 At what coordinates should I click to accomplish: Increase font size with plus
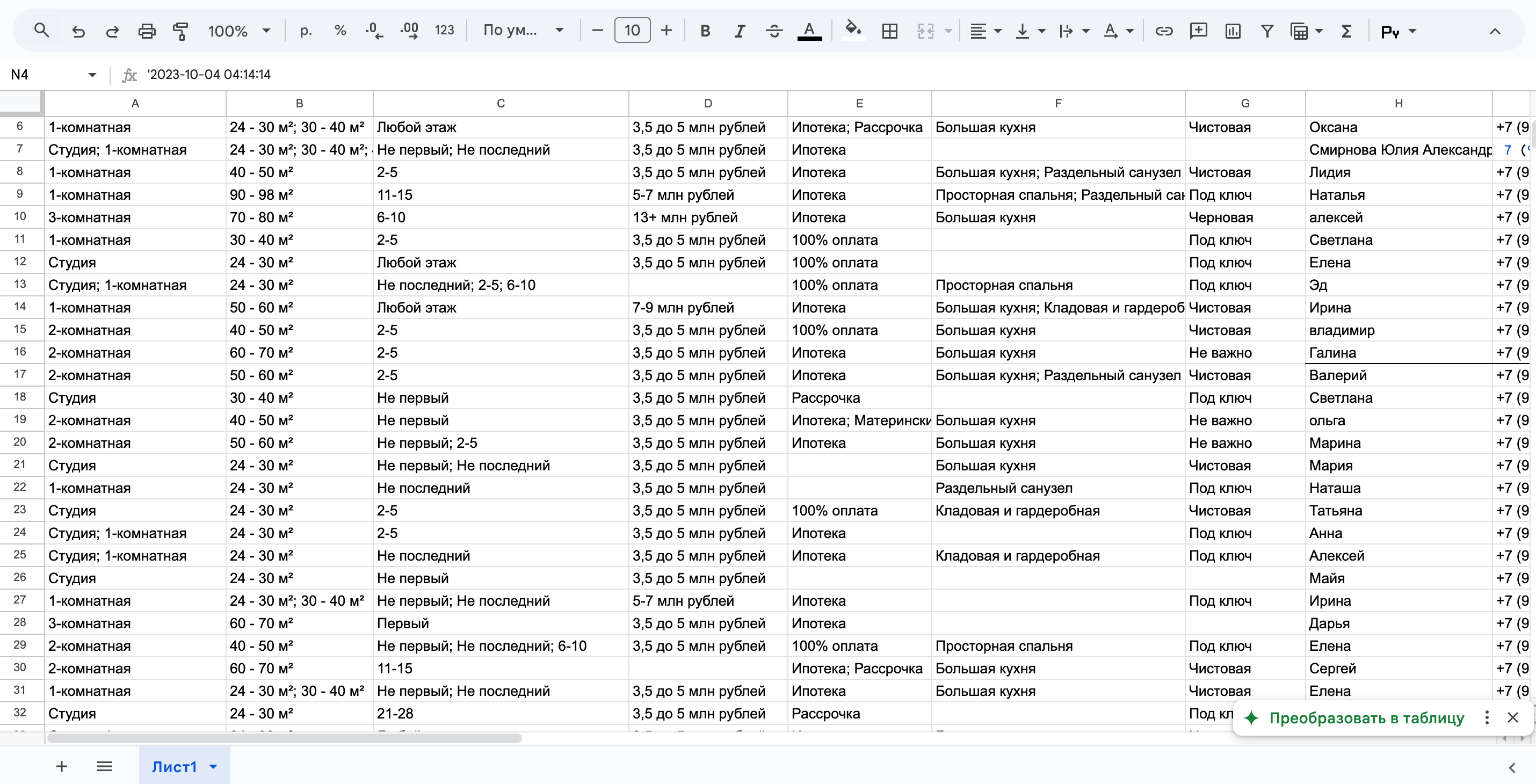coord(666,31)
